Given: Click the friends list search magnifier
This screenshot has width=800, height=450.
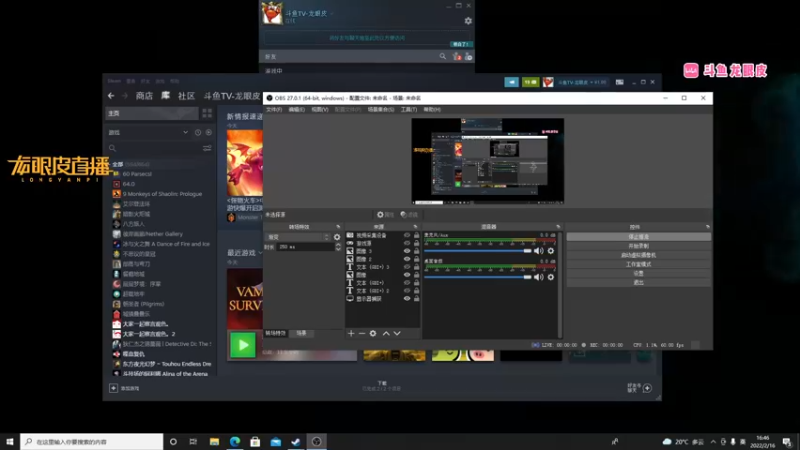Looking at the screenshot, I should click(443, 57).
